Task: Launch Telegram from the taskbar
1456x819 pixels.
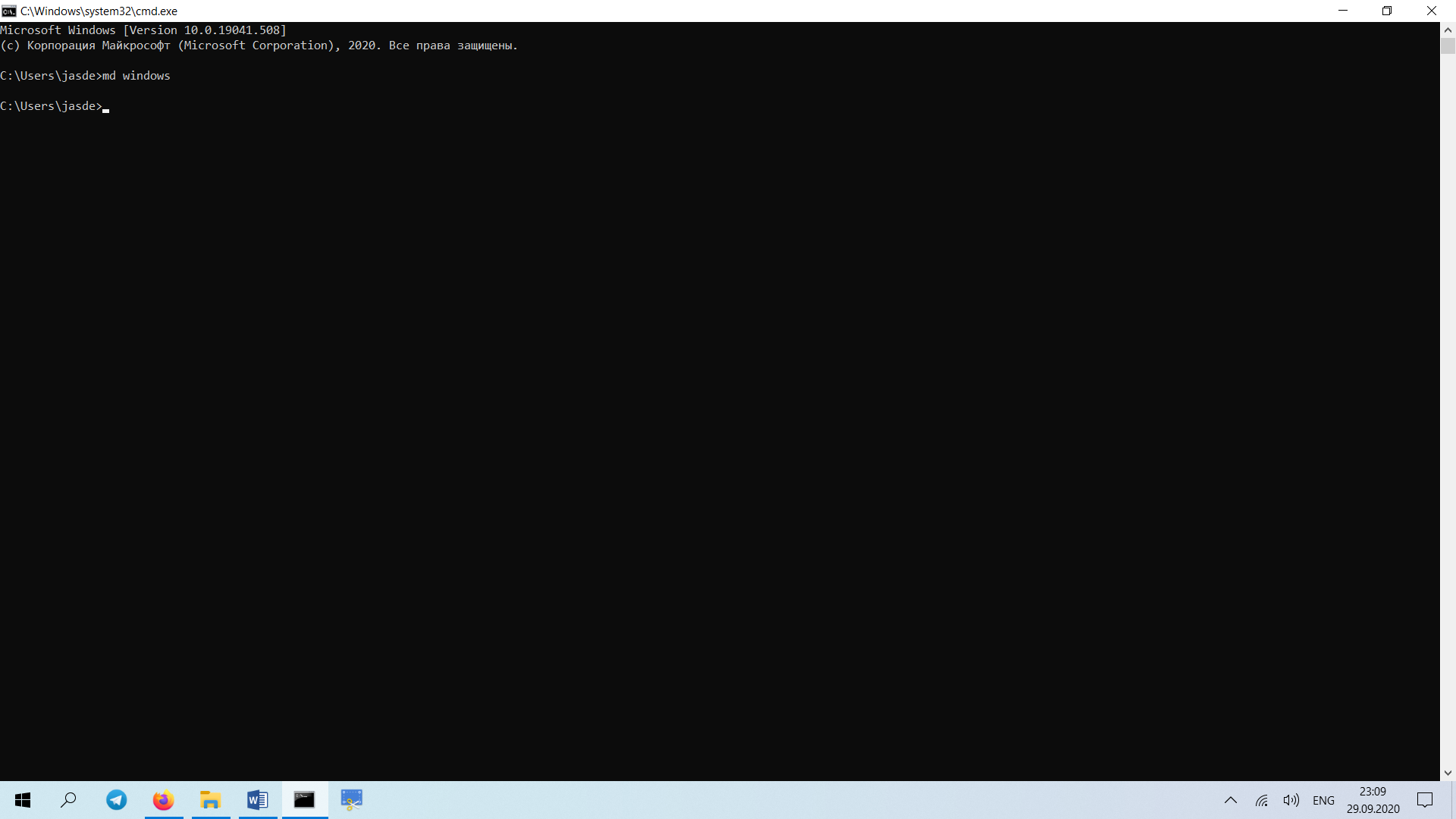Action: click(x=116, y=800)
